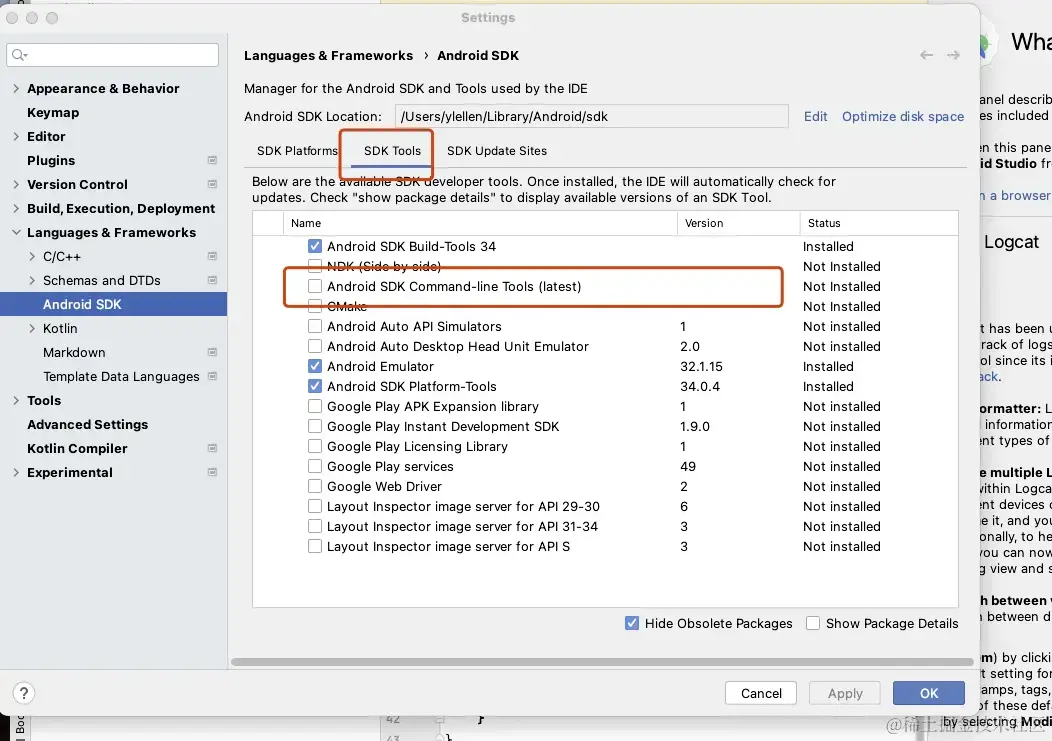Check Layout Inspector image server for API 31-34
Screen dimensions: 1052x741
pyautogui.click(x=315, y=527)
